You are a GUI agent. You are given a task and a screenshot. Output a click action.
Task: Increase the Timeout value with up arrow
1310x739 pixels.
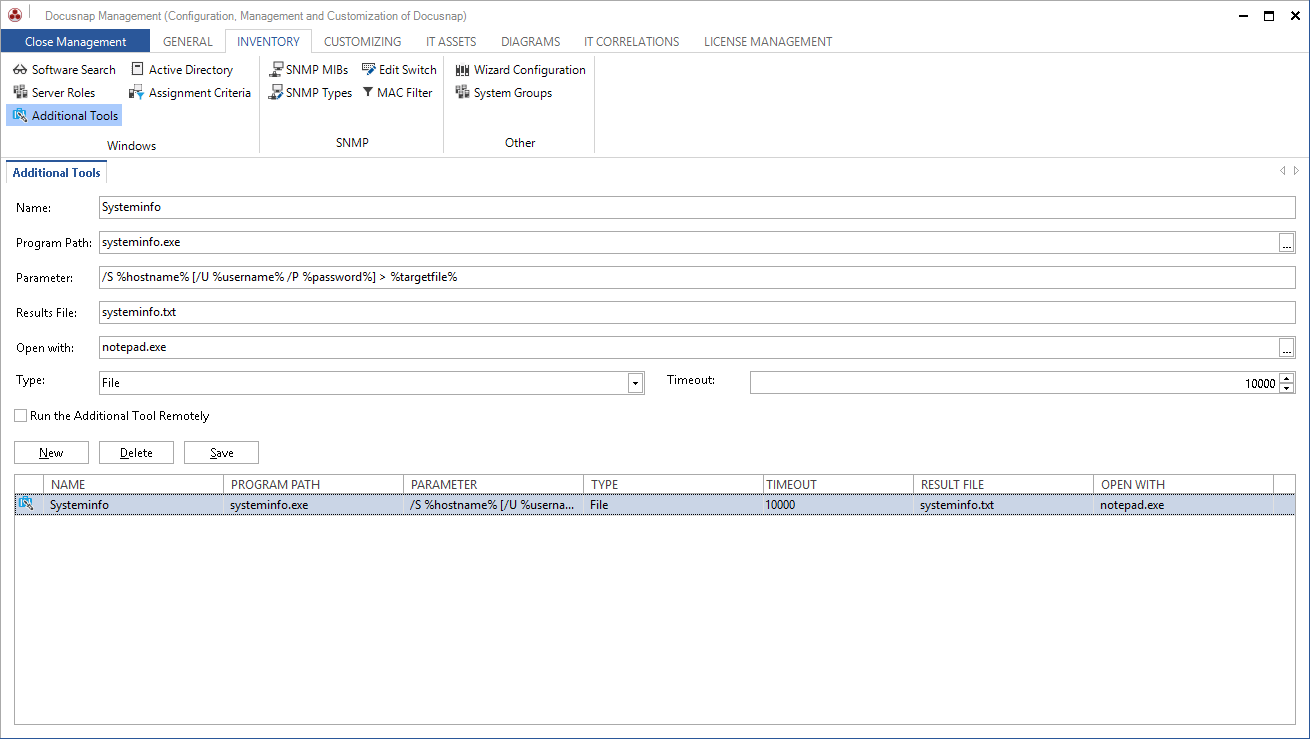tap(1287, 378)
